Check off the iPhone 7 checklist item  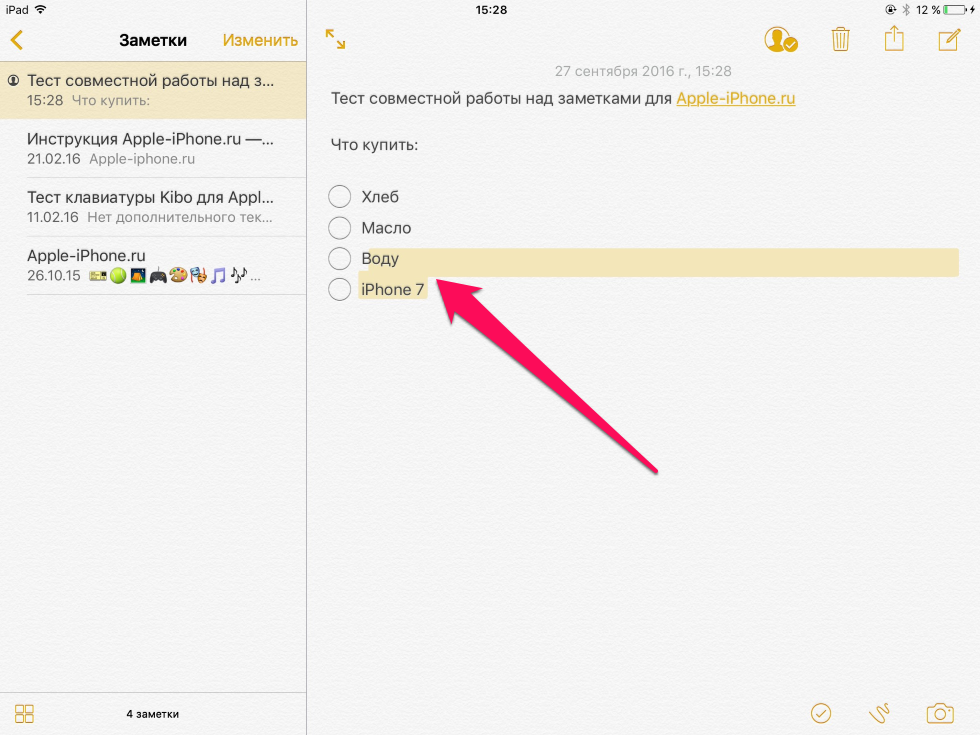click(x=339, y=289)
